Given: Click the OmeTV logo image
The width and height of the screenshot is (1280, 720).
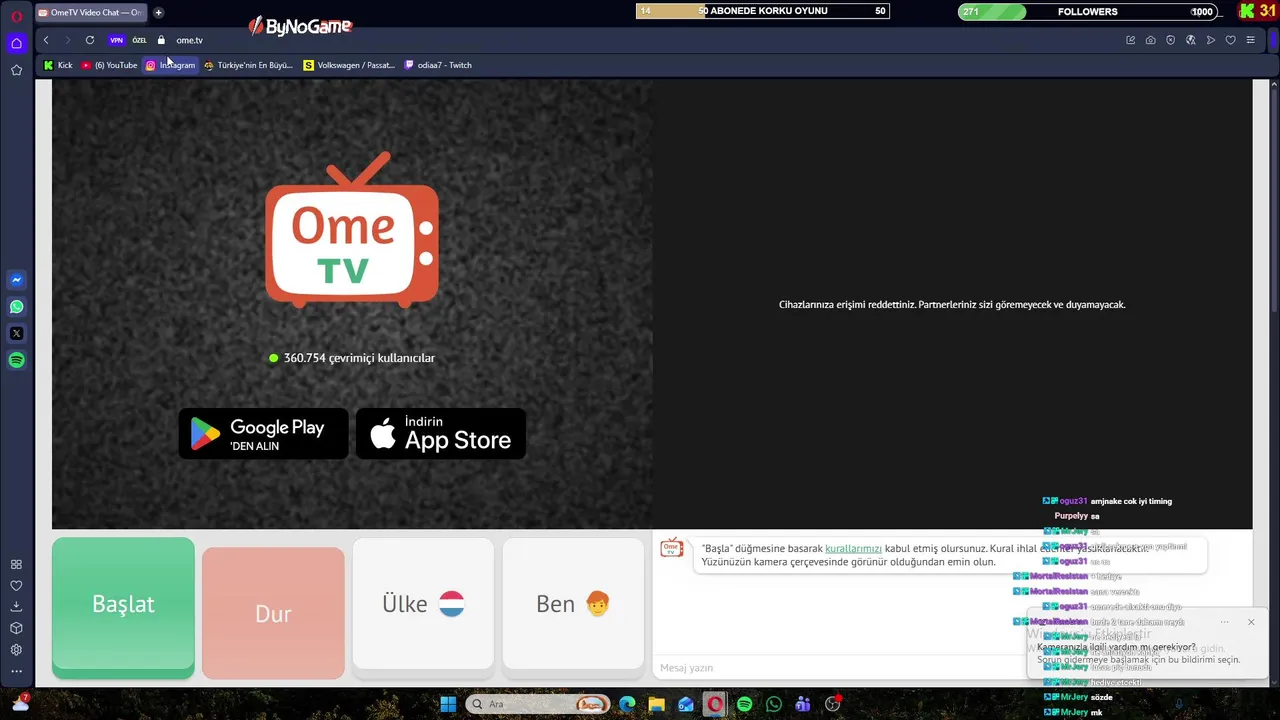Looking at the screenshot, I should [352, 230].
